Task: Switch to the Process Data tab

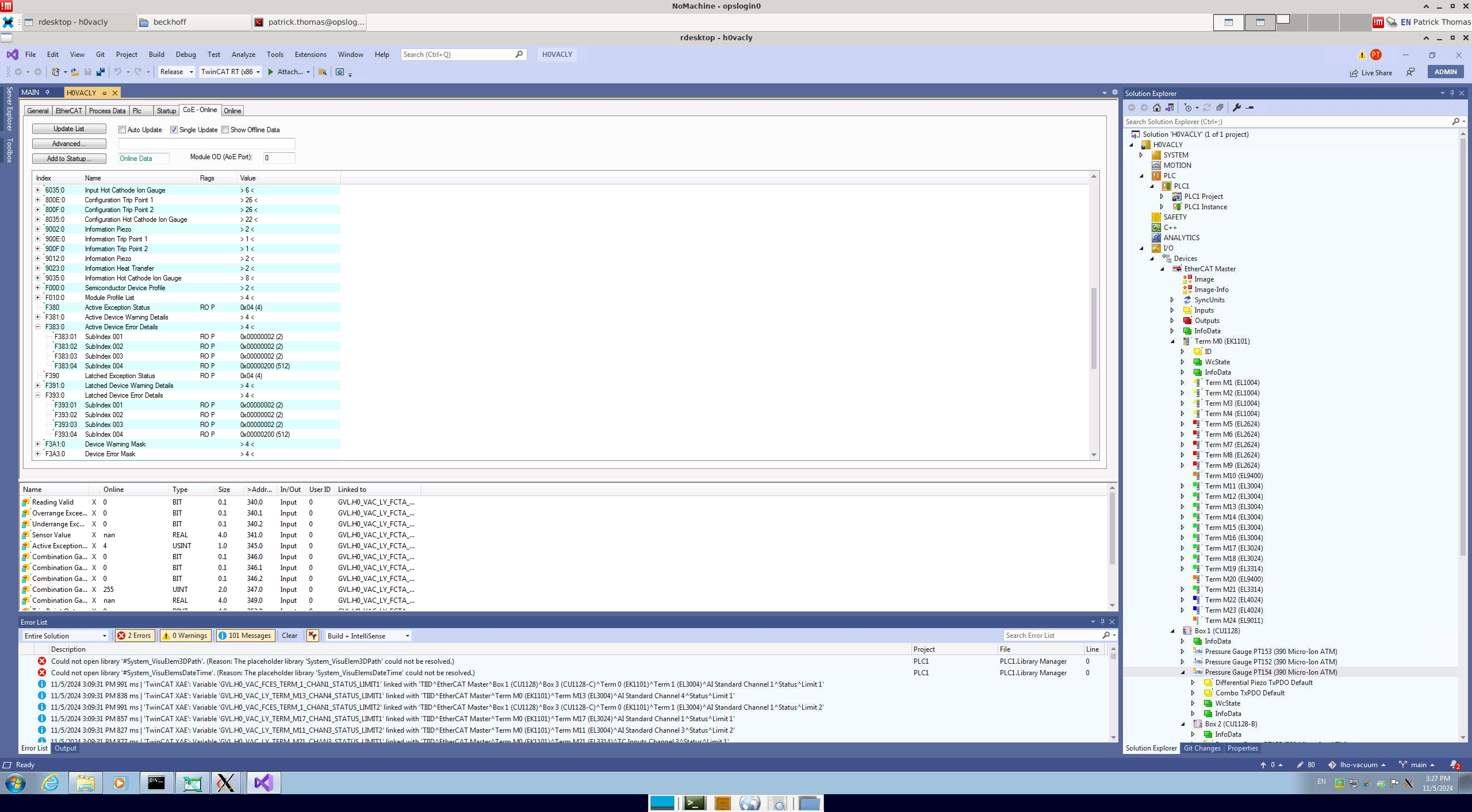Action: [x=107, y=111]
